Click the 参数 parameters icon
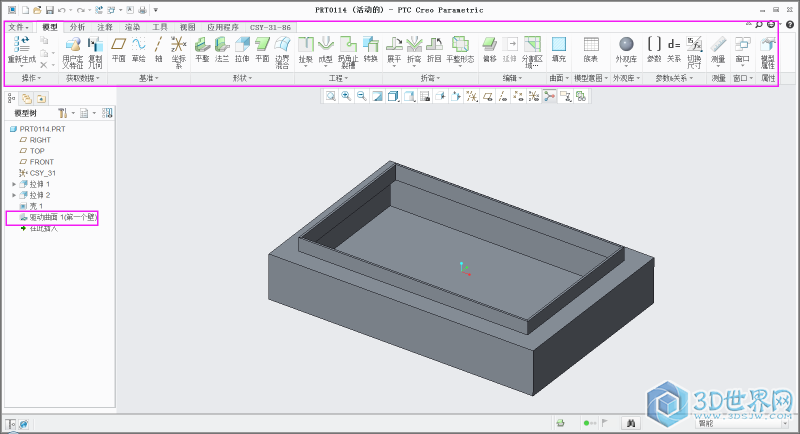 click(654, 45)
